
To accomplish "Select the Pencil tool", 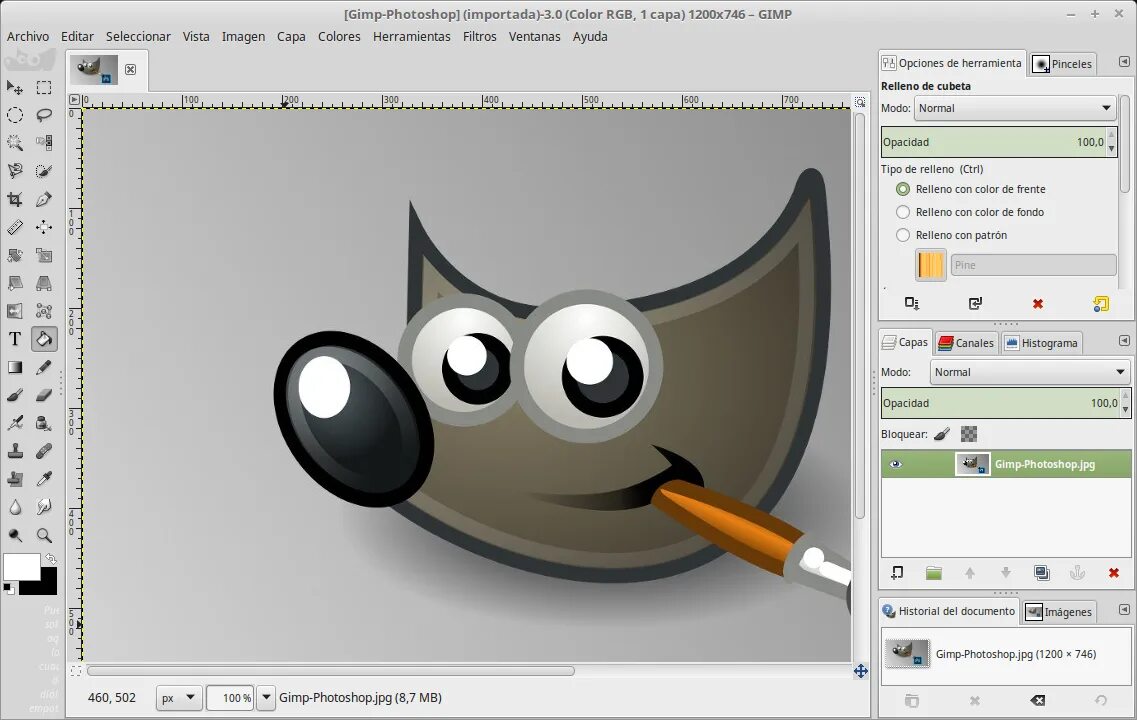I will click(44, 368).
